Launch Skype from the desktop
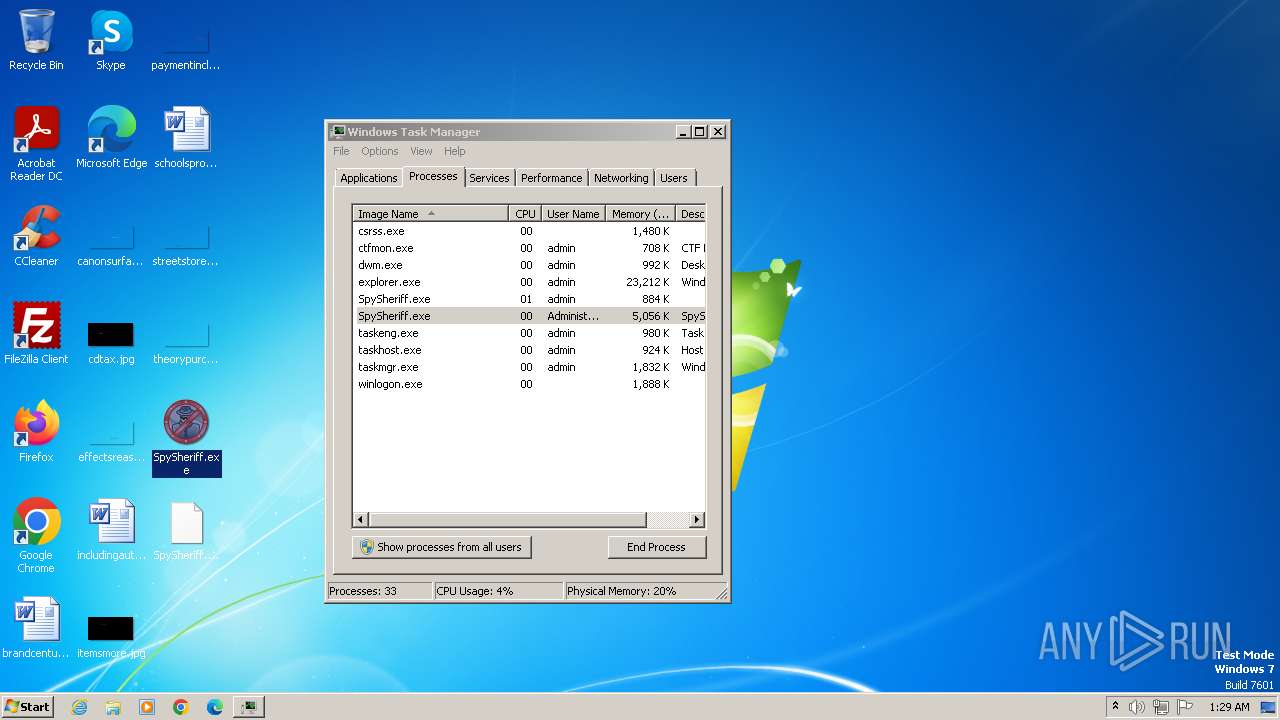 111,40
